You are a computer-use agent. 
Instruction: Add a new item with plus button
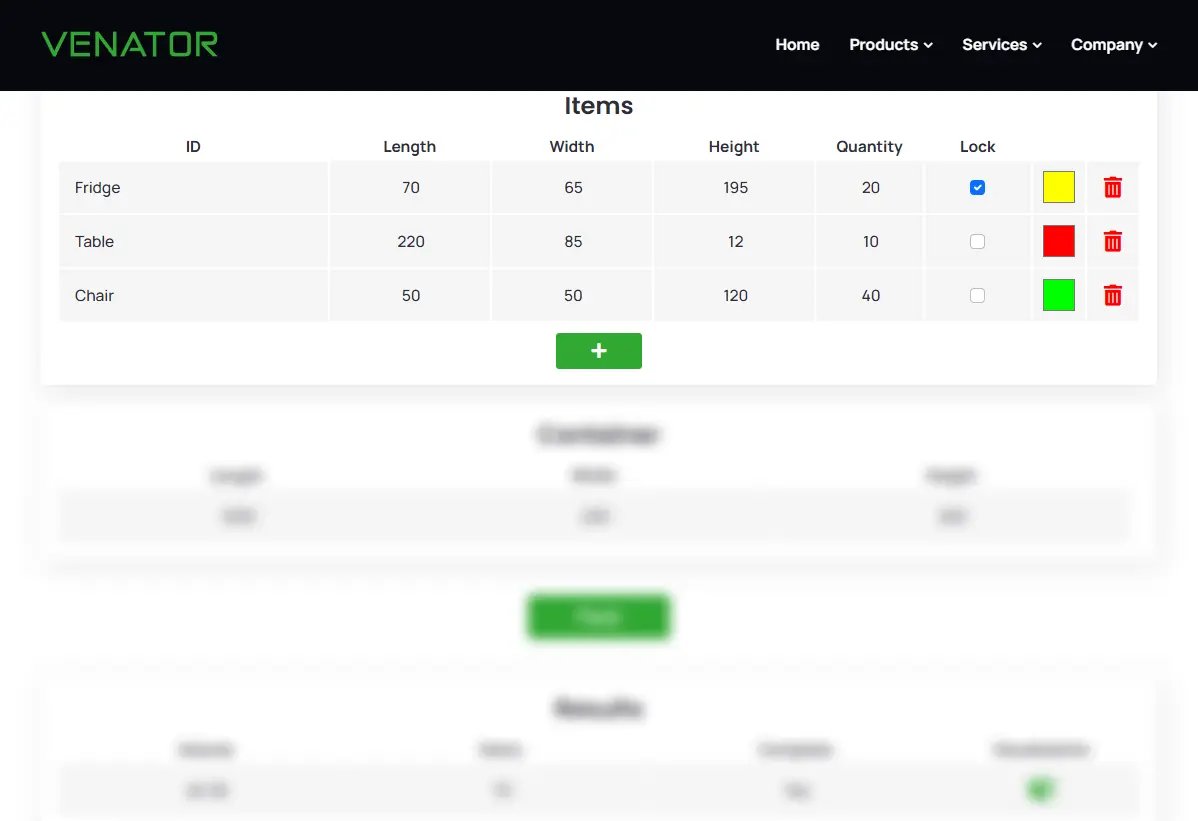[x=598, y=351]
